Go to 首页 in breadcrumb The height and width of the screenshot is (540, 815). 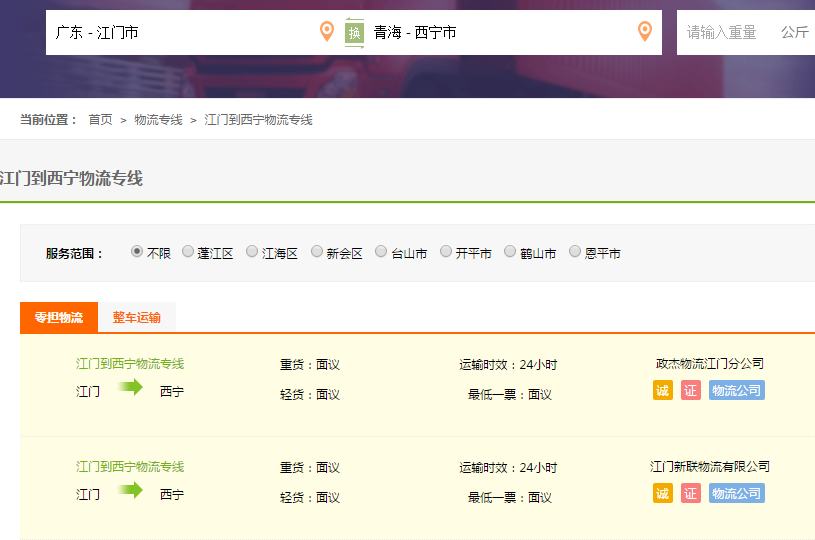click(100, 120)
